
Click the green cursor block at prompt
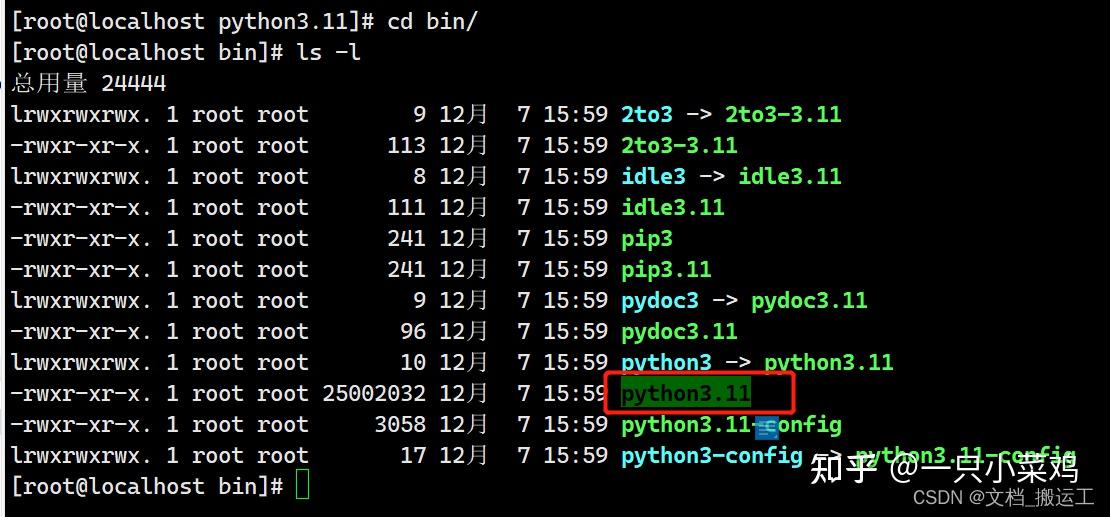(x=302, y=486)
